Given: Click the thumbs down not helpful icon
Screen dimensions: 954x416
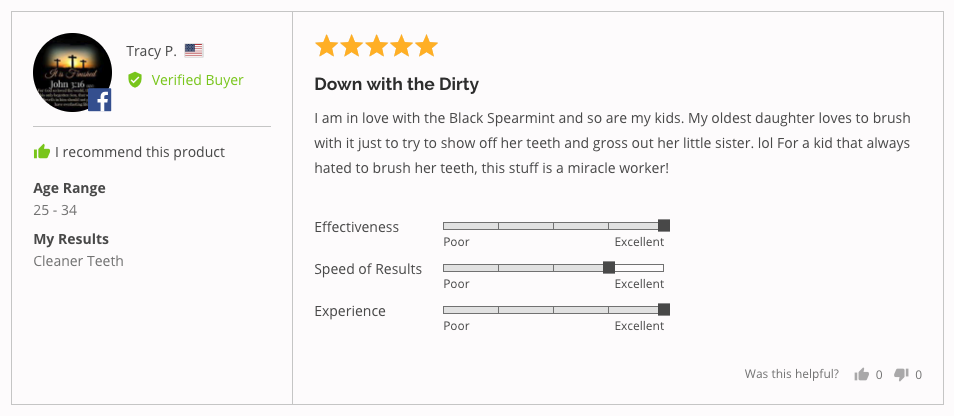Looking at the screenshot, I should click(x=901, y=375).
